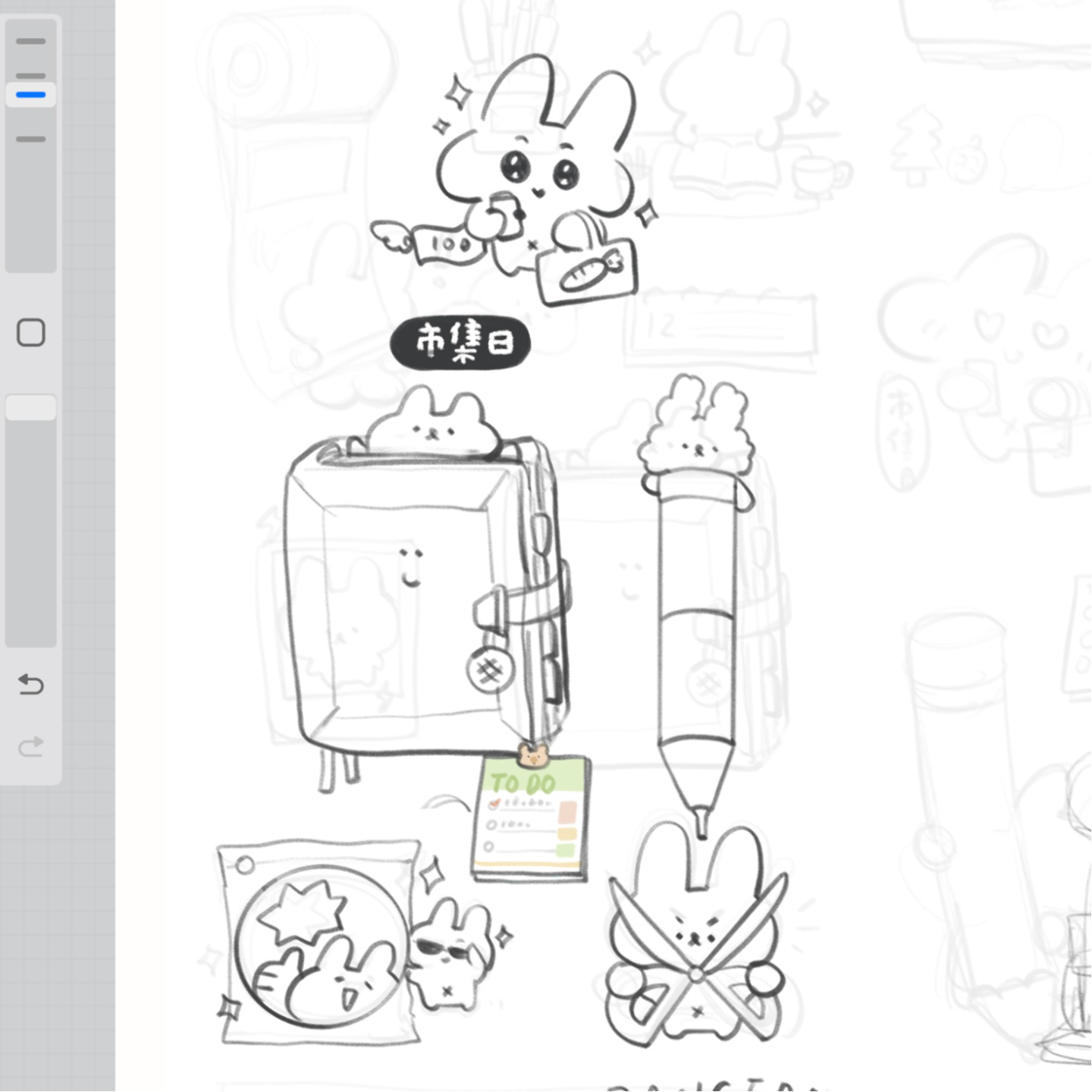Tap the undo arrow in the sidebar
This screenshot has height=1092, width=1092.
click(30, 685)
